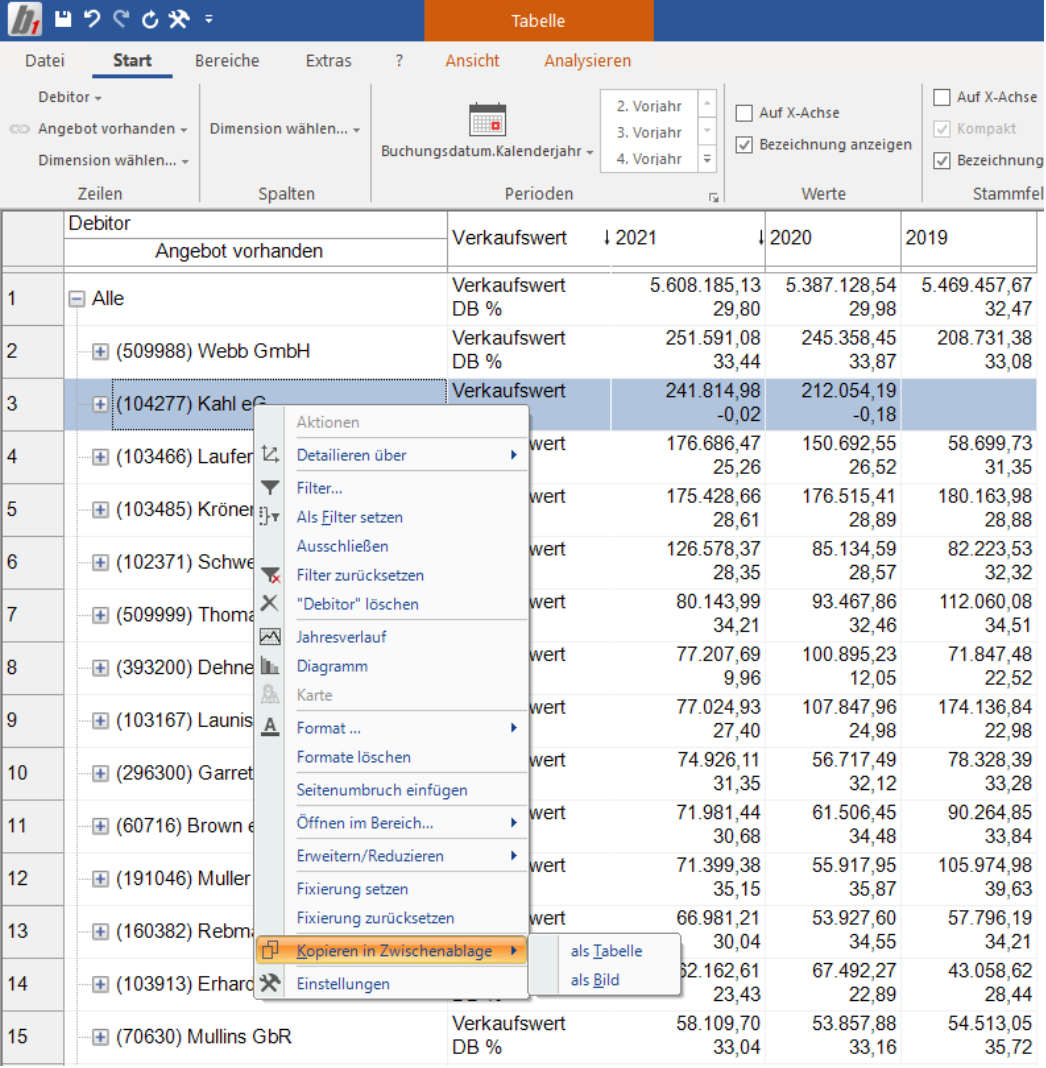The image size is (1046, 1068).
Task: Open Buchungsdatum.Kalenderjahr dropdown
Action: [487, 151]
